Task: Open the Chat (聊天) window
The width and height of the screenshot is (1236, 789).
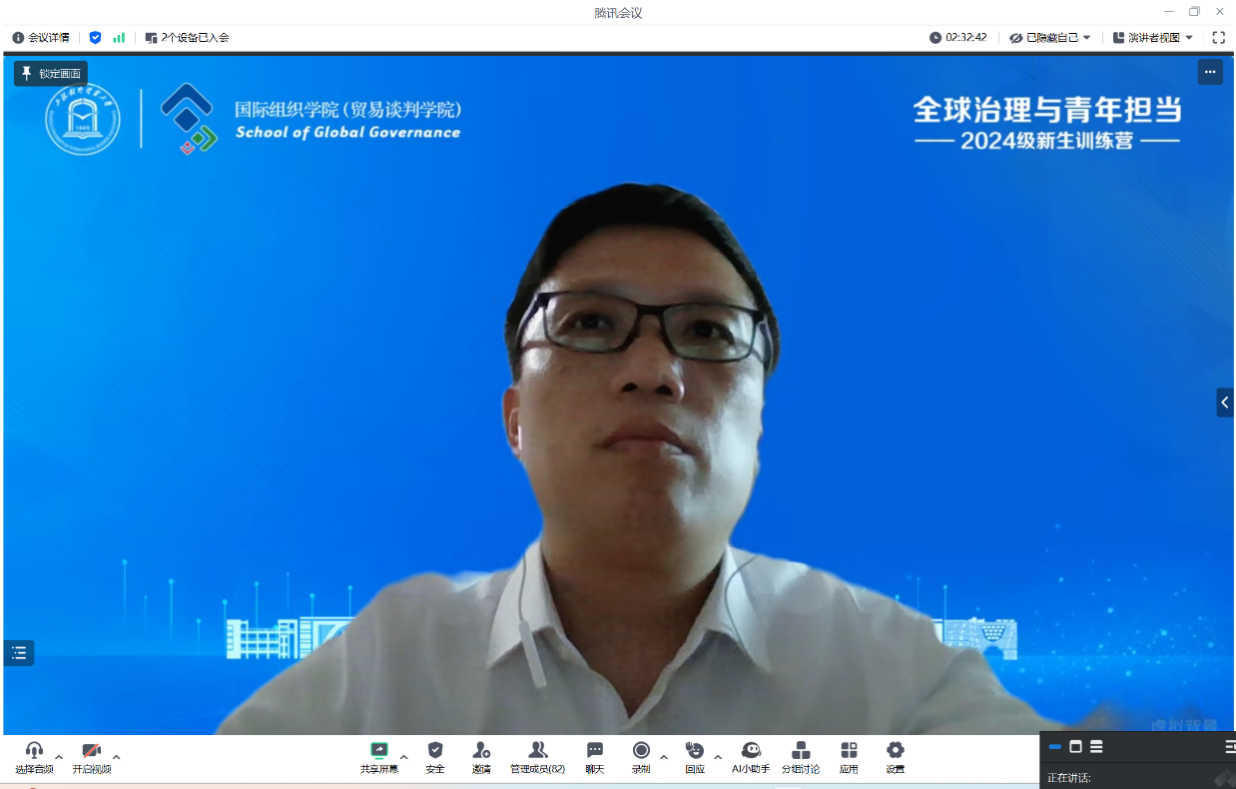Action: [595, 757]
